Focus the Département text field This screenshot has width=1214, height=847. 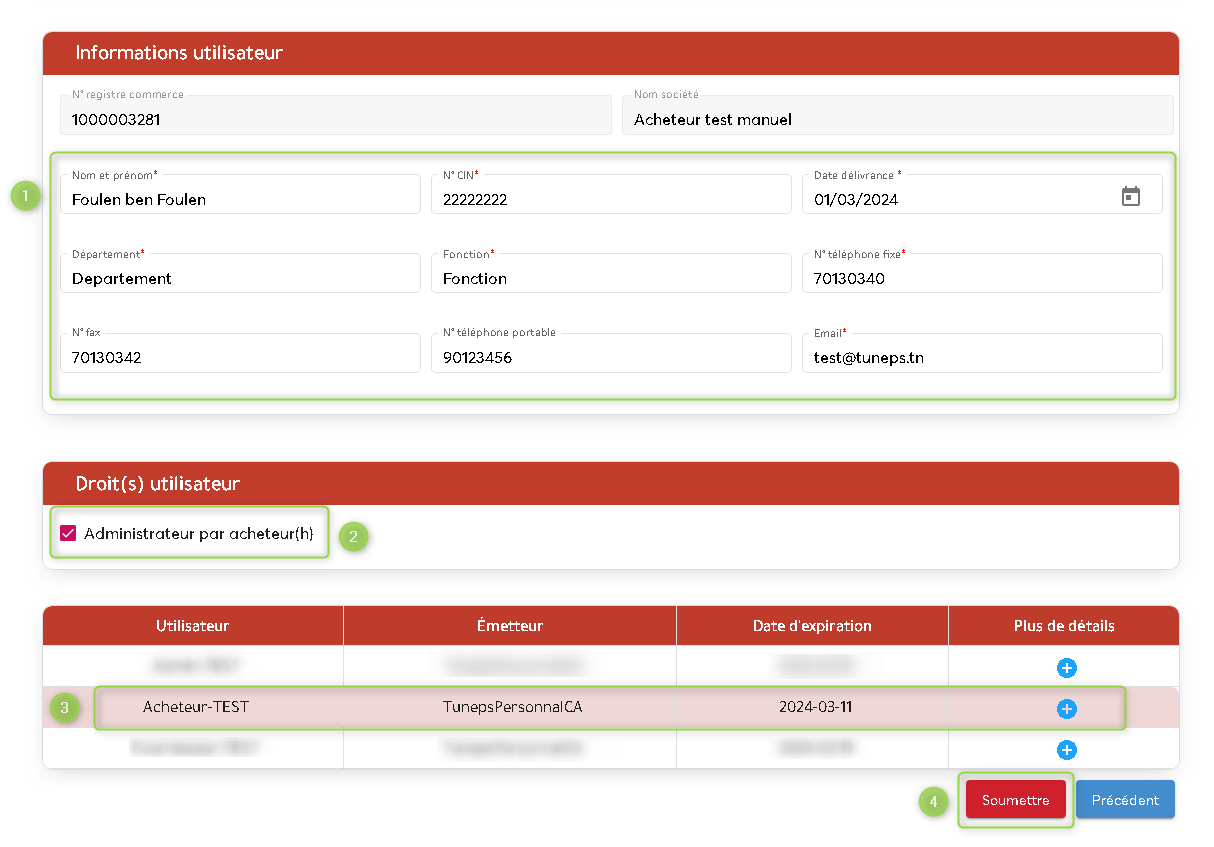click(x=240, y=277)
